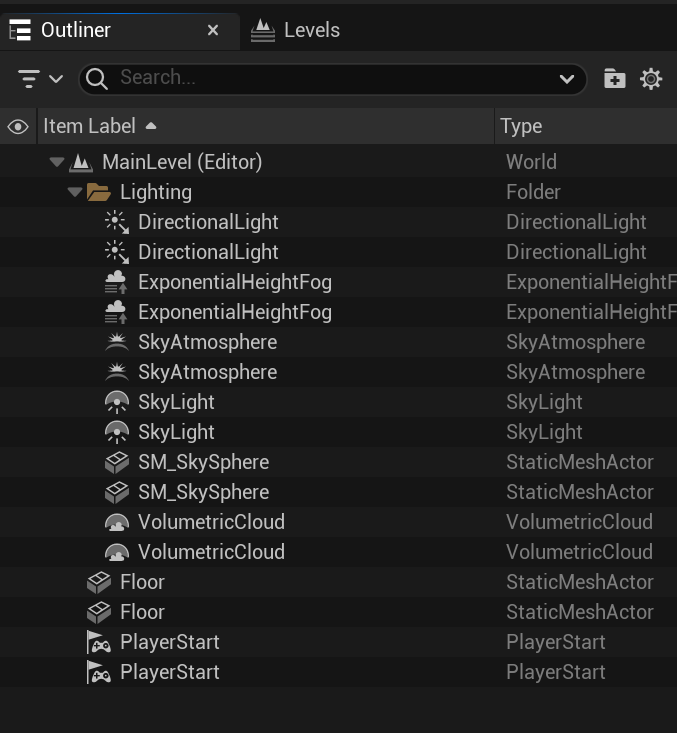
Task: Select the second DirectionalLight item label
Action: (x=208, y=252)
